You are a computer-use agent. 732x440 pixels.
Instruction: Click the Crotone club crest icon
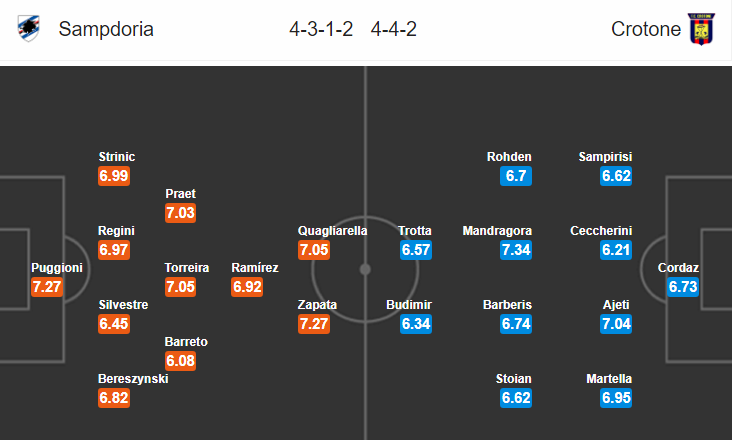coord(702,29)
